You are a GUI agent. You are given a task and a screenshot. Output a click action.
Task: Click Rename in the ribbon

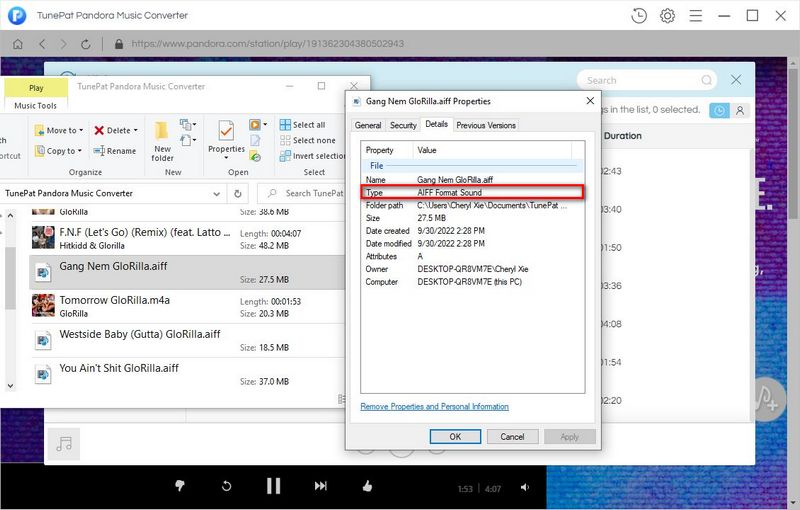tap(115, 151)
